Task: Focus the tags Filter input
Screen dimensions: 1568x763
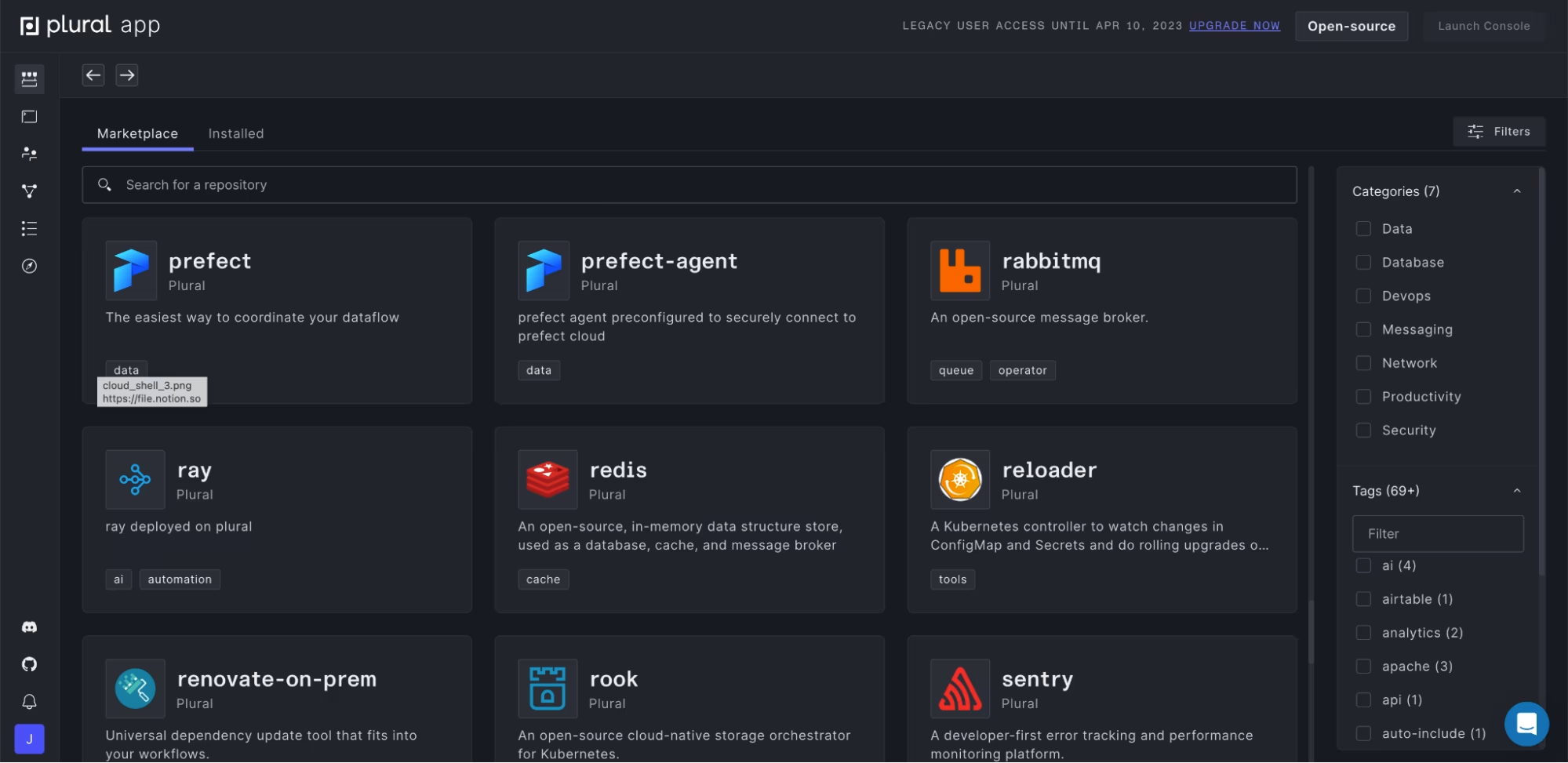Action: point(1437,534)
